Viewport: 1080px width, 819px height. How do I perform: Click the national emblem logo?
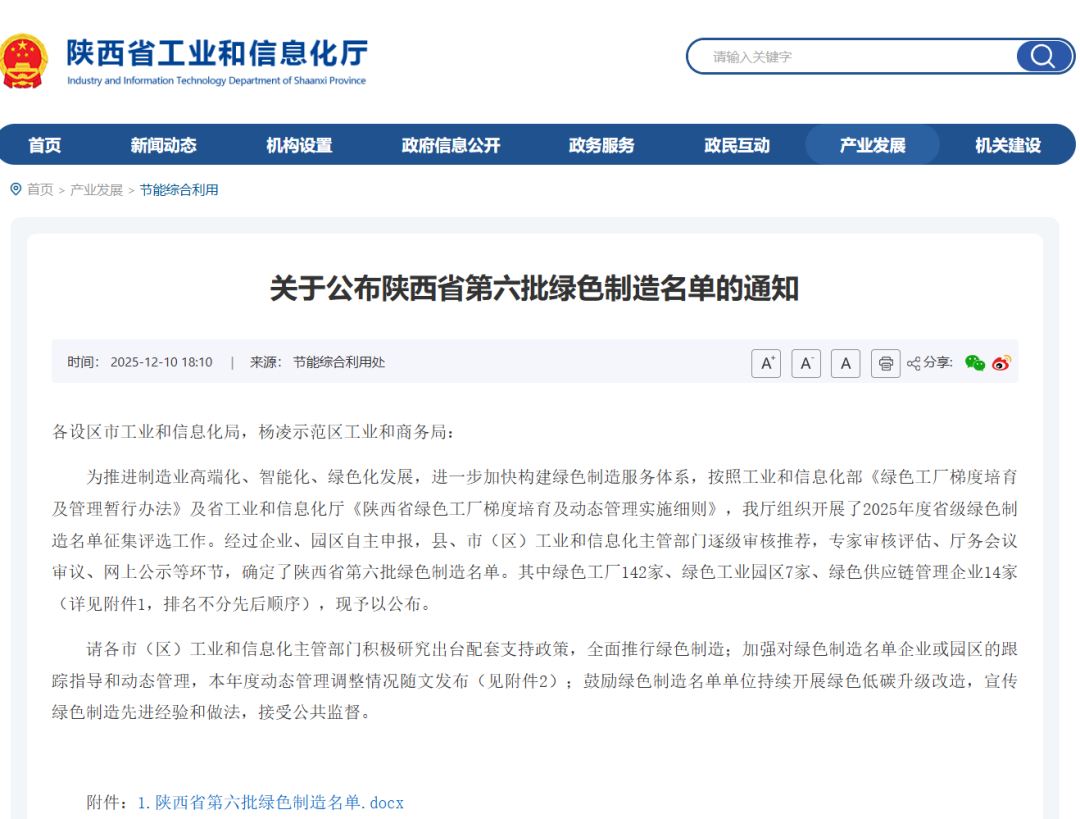point(24,58)
